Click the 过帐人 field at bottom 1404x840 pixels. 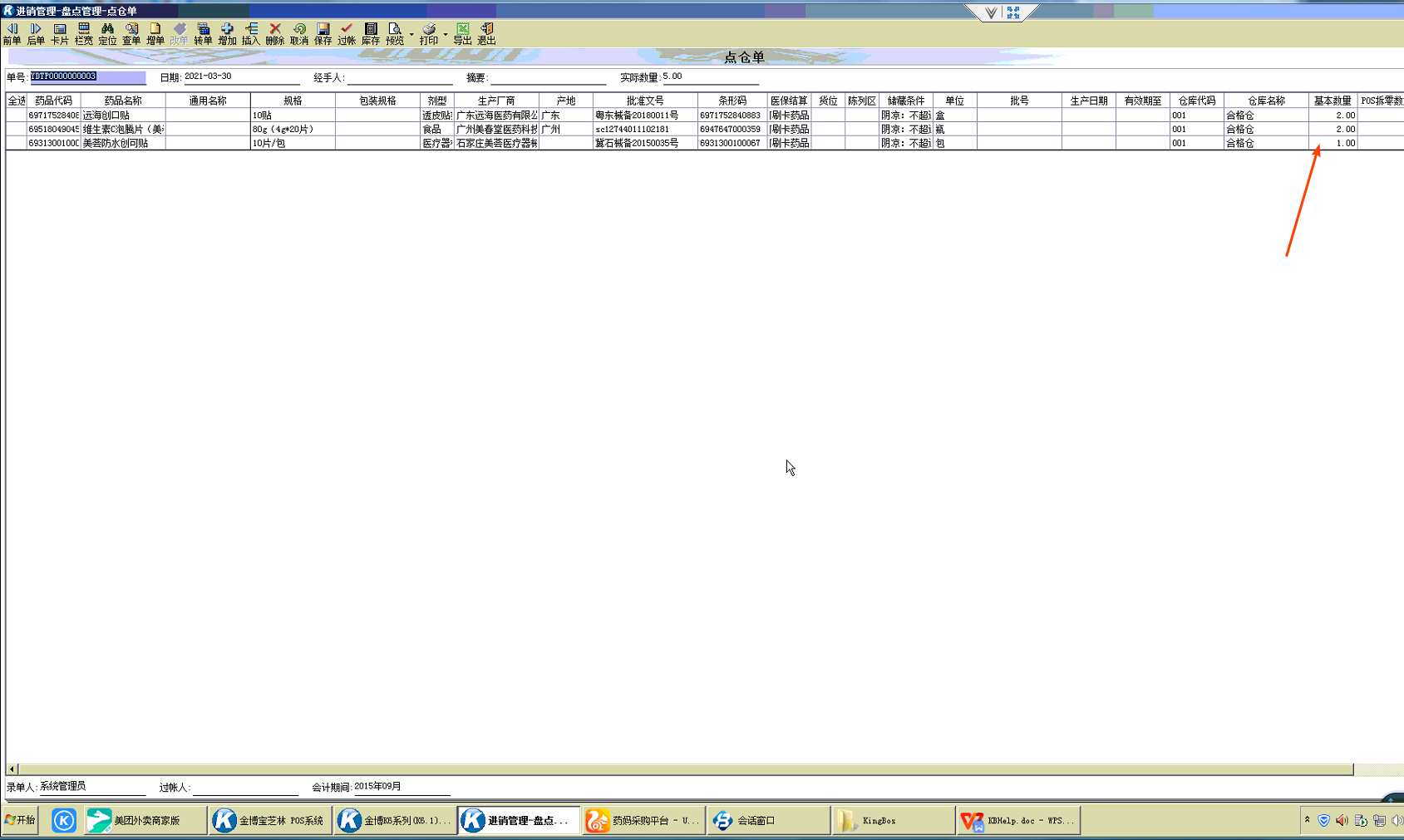[245, 788]
